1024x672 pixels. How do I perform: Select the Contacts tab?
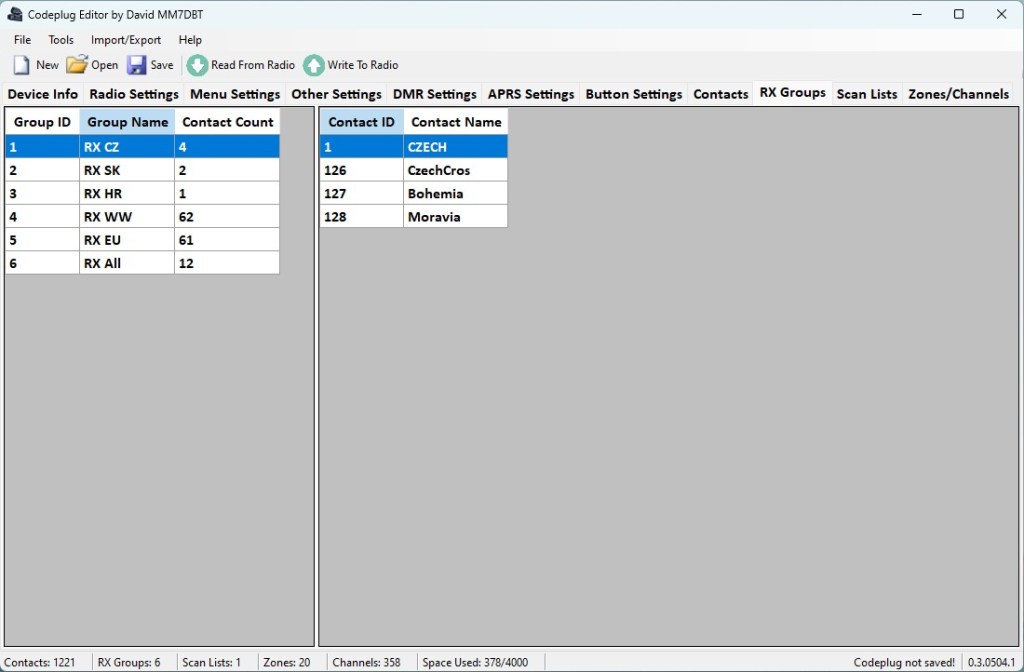pyautogui.click(x=720, y=94)
